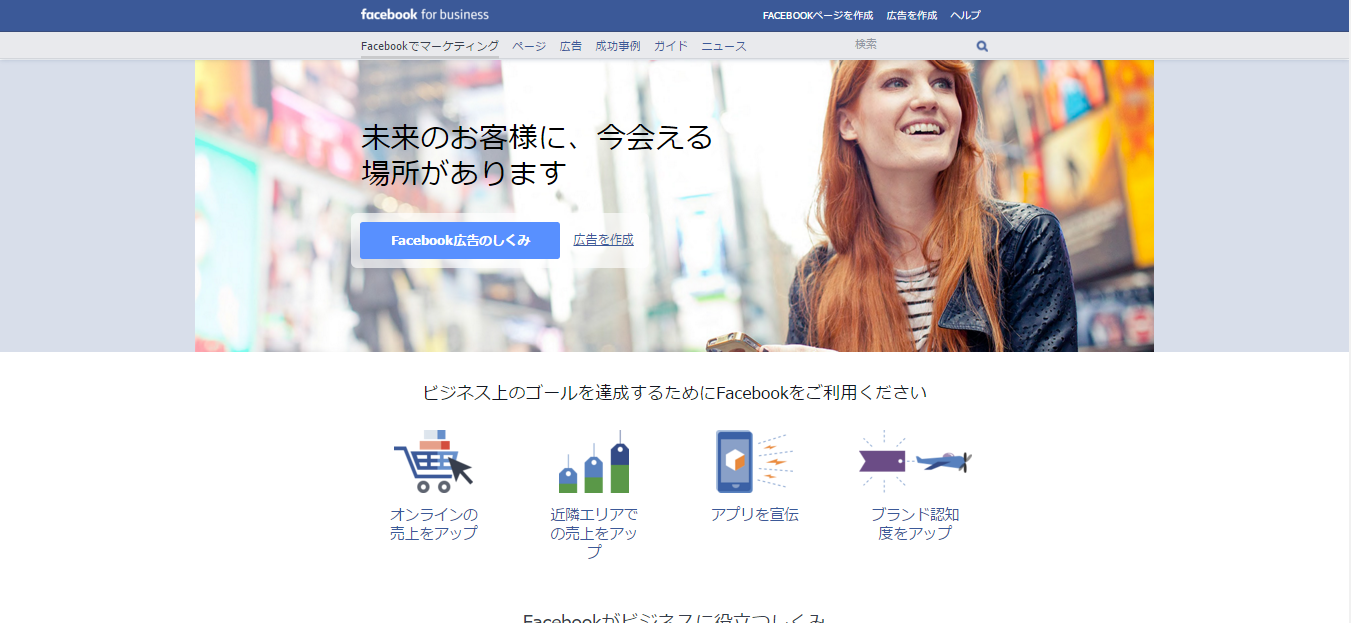1351x623 pixels.
Task: Click the airplane banner brand icon
Action: 915,461
